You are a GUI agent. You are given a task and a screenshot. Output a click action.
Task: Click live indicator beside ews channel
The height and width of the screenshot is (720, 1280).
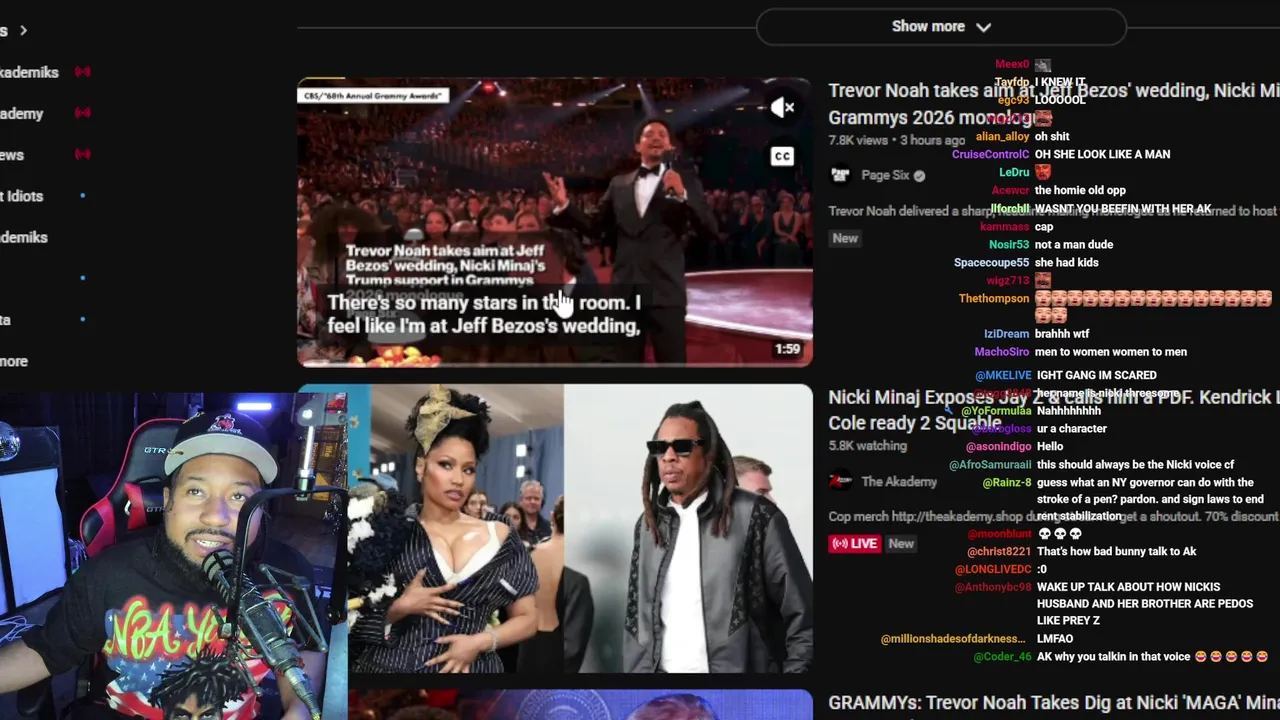tap(82, 154)
